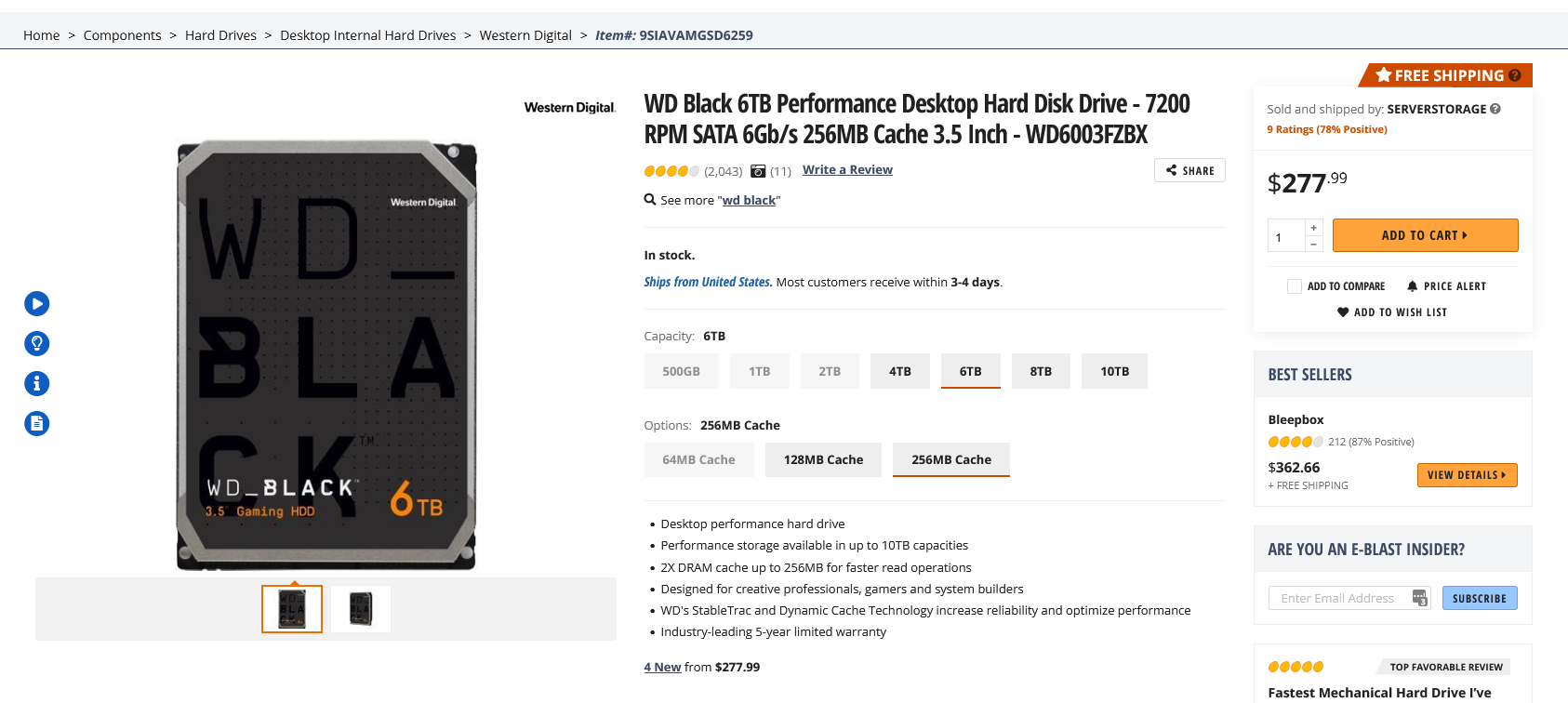Check the Add to Compare checkbox

point(1294,286)
